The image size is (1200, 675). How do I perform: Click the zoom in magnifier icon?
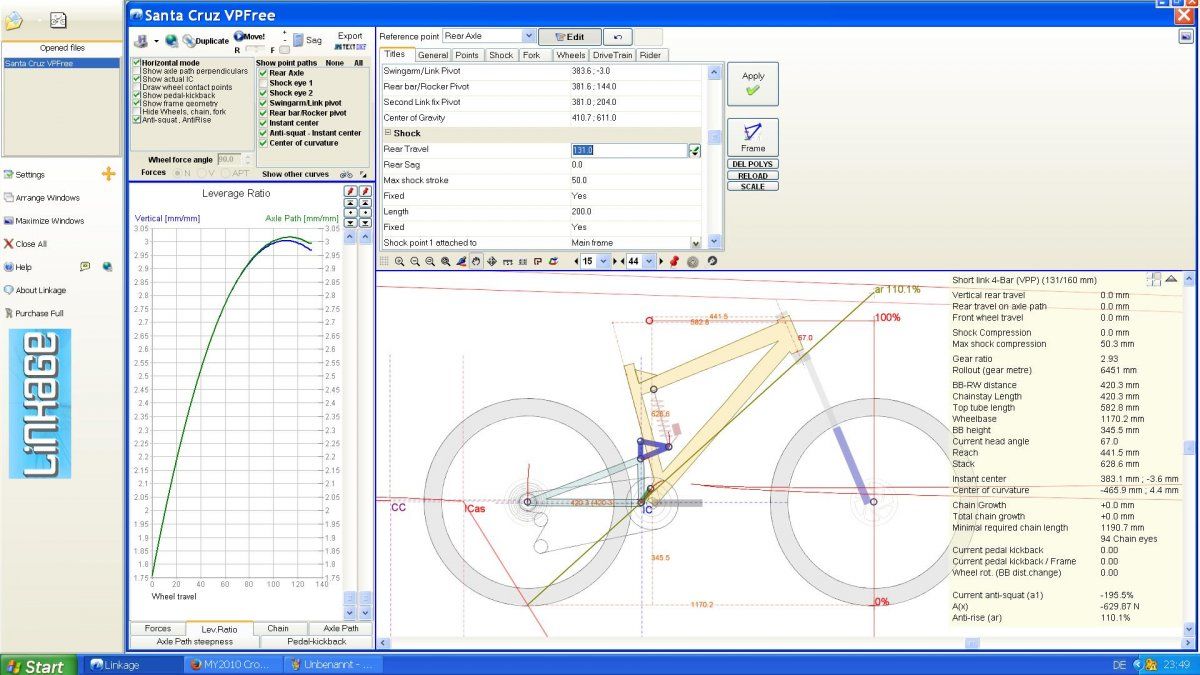click(400, 261)
